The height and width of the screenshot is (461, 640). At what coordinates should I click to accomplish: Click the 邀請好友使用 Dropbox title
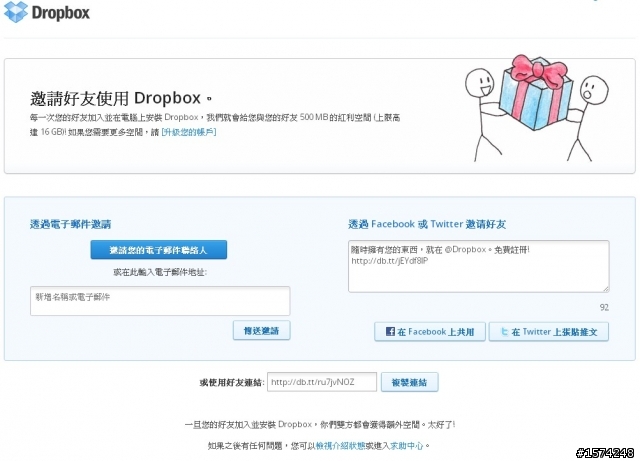pos(121,98)
